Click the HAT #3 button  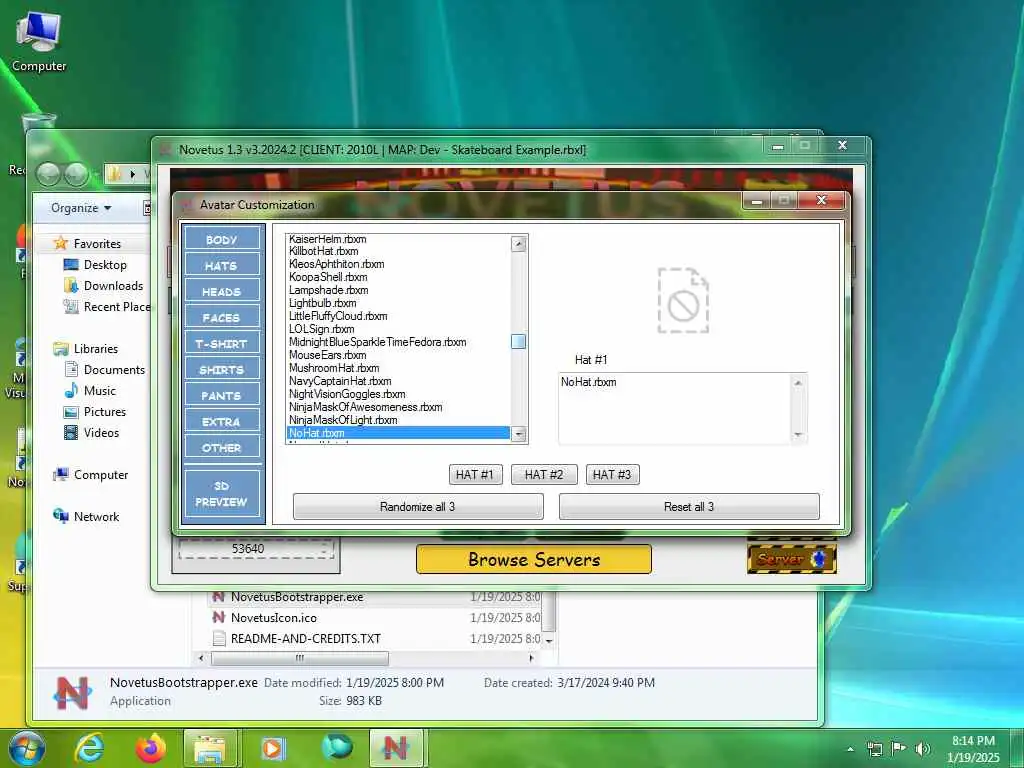pyautogui.click(x=612, y=475)
